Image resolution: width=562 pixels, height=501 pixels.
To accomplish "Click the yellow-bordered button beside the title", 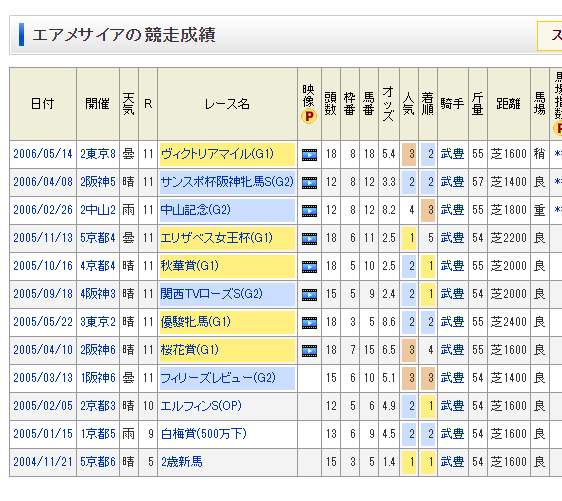I will 549,36.
